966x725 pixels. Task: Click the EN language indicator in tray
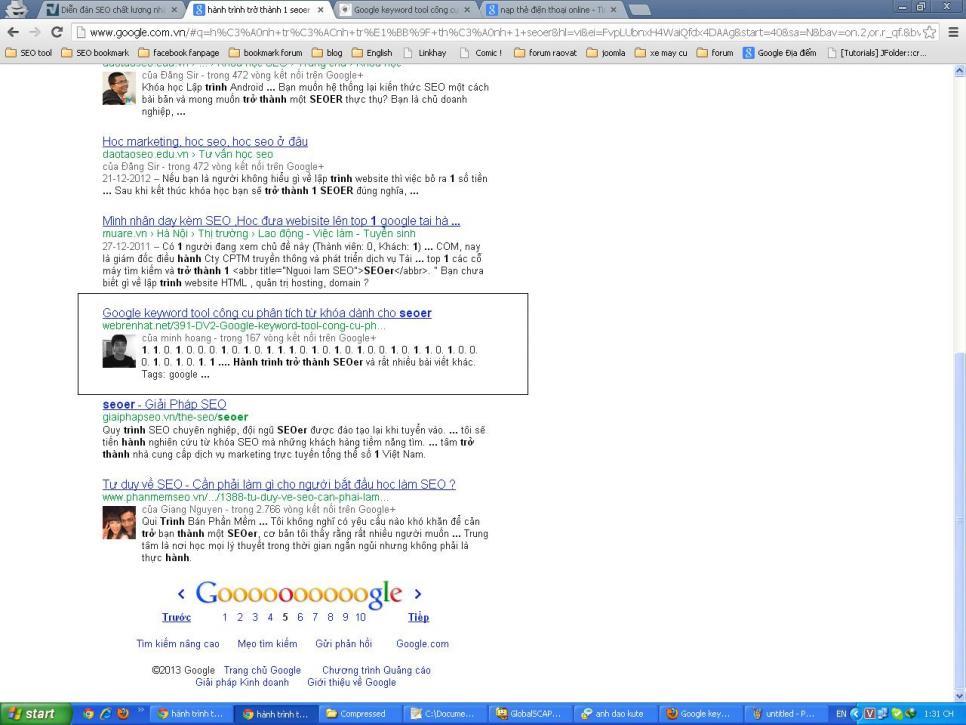coord(841,714)
